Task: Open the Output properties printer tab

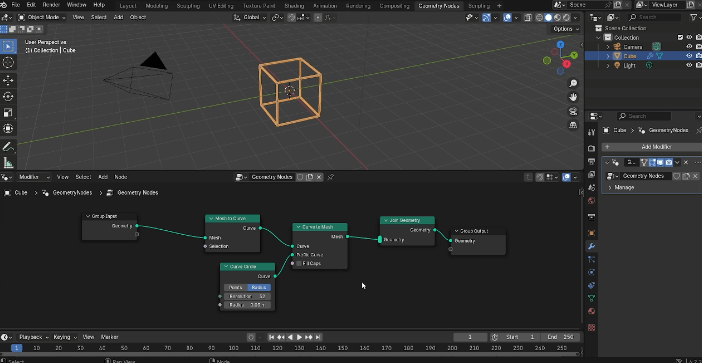Action: click(x=591, y=161)
